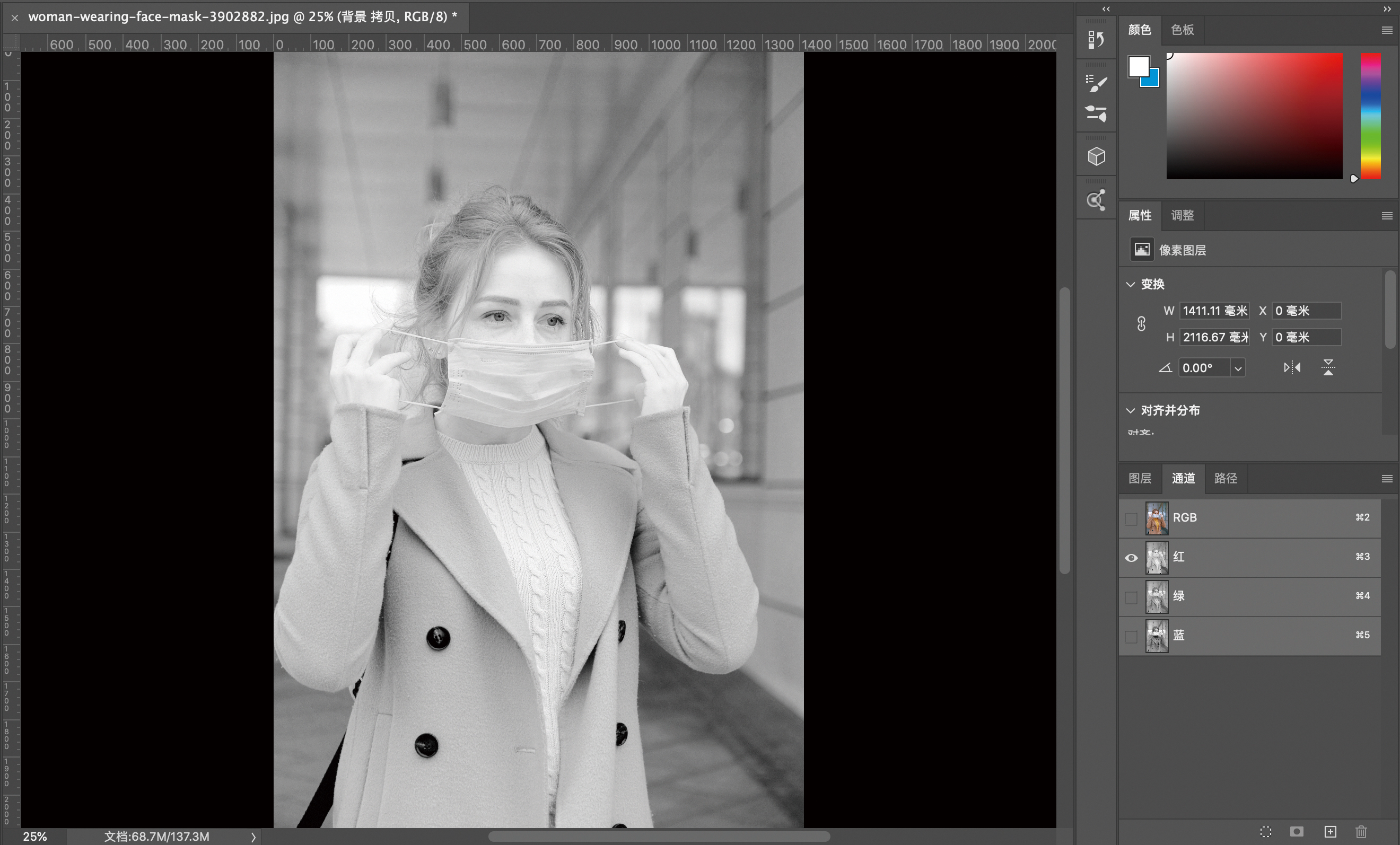Image resolution: width=1400 pixels, height=845 pixels.
Task: Open the Libraries panel icon
Action: [x=1096, y=200]
